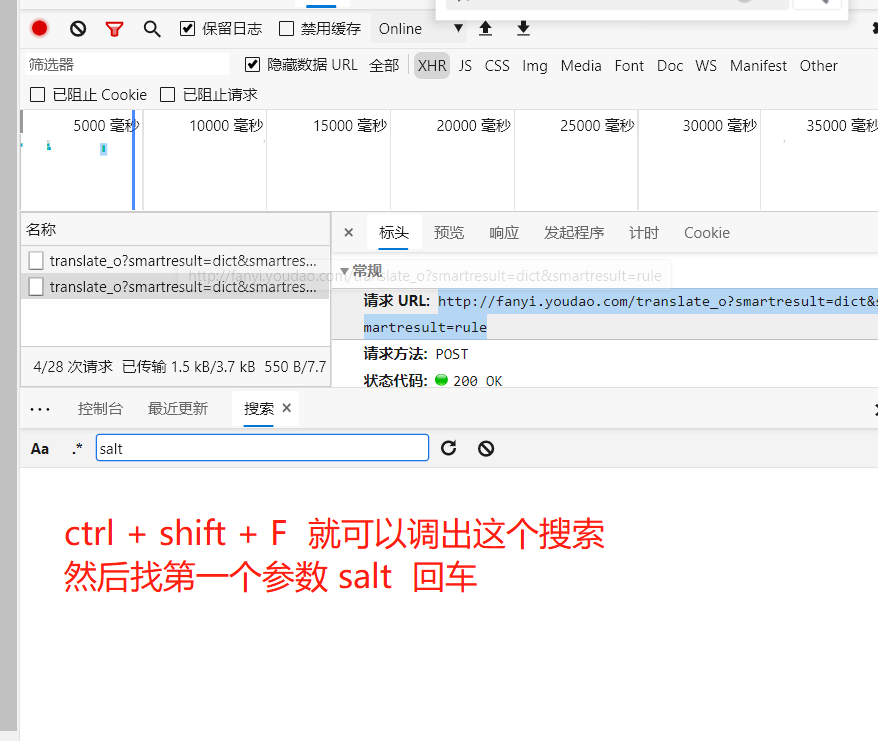Image resolution: width=878 pixels, height=741 pixels.
Task: Click the 4/28 次请求 status summary
Action: [x=73, y=367]
